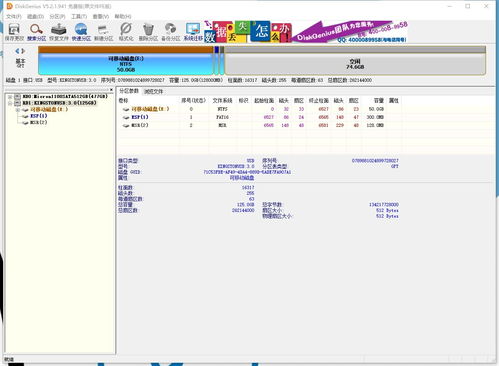Viewport: 499px width, 366px height.
Task: Select the 74.6GB free space block
Action: point(355,64)
